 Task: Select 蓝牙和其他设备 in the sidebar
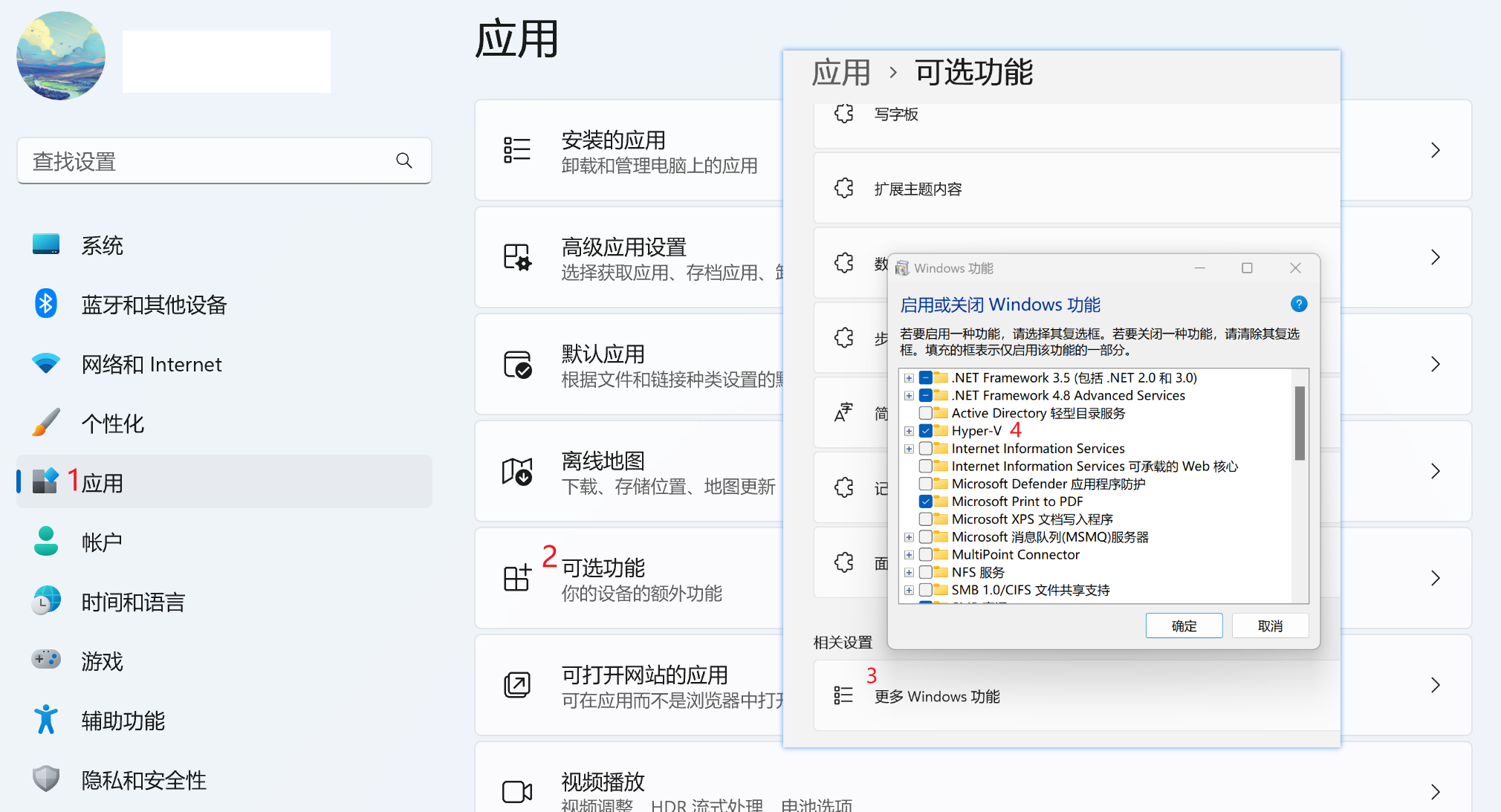click(154, 305)
